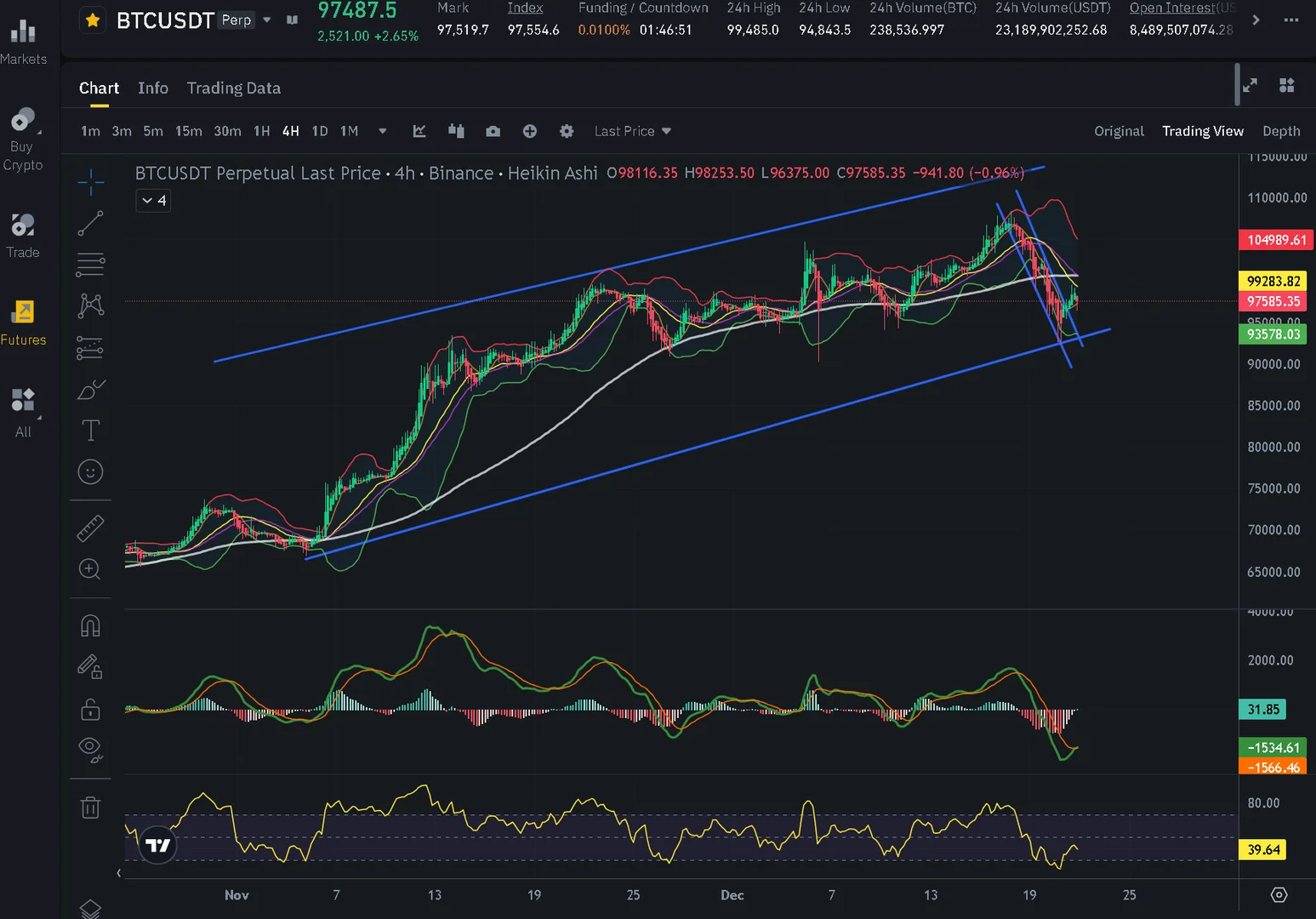Toggle BTCUSDT favorite star
Image resolution: width=1316 pixels, height=919 pixels.
pos(93,20)
